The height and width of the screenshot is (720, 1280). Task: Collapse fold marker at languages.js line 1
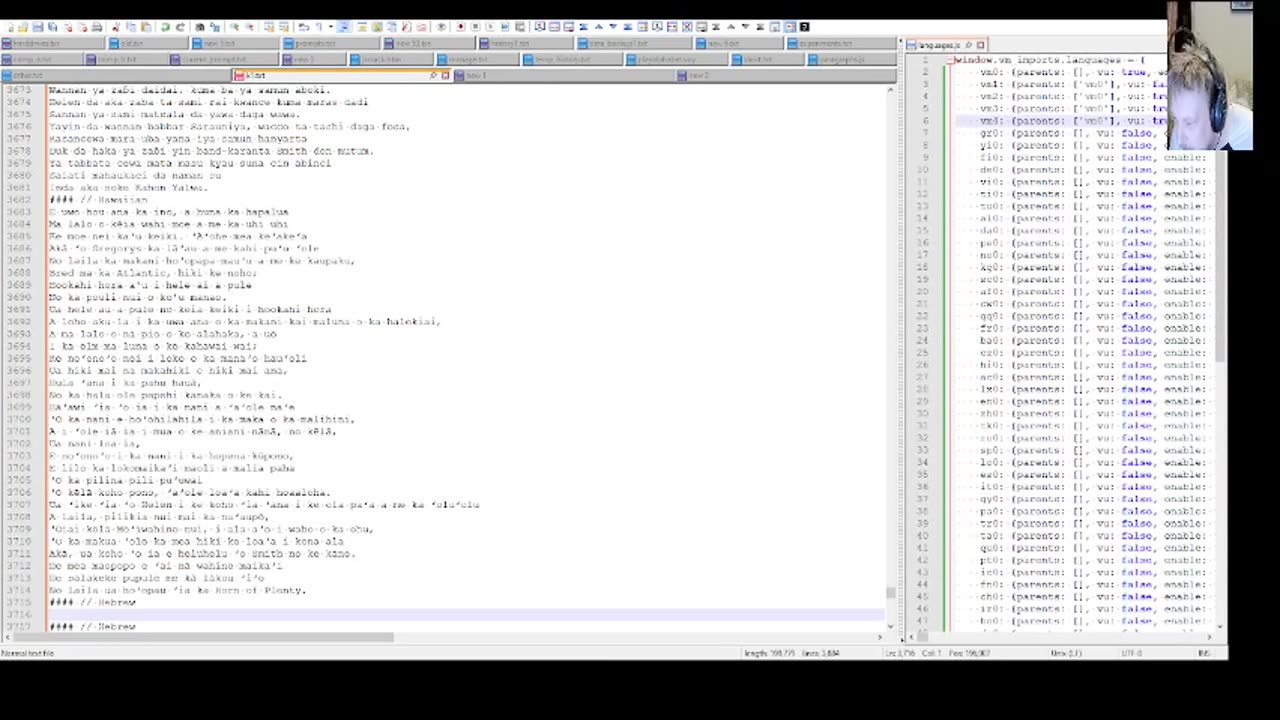point(951,60)
